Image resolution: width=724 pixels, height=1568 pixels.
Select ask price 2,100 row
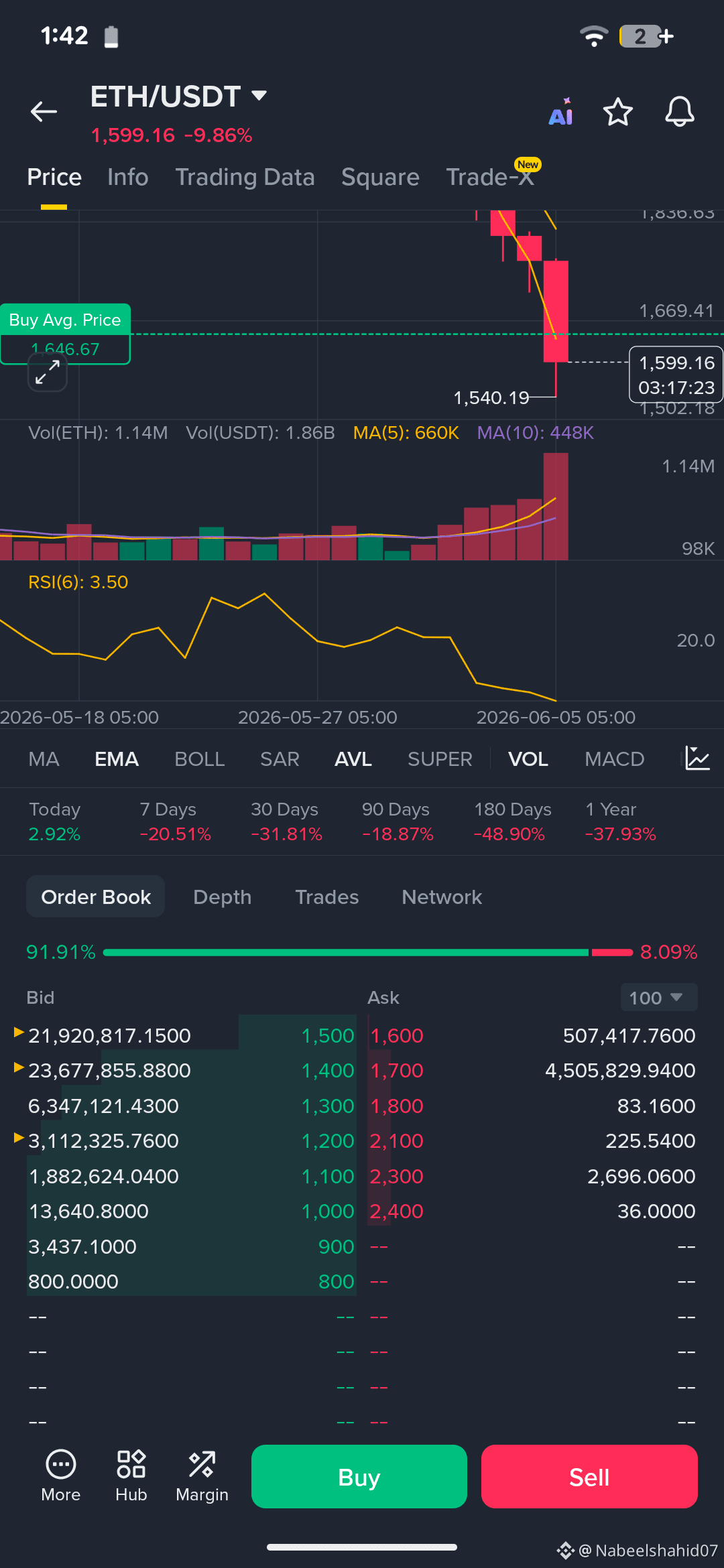coord(532,1140)
